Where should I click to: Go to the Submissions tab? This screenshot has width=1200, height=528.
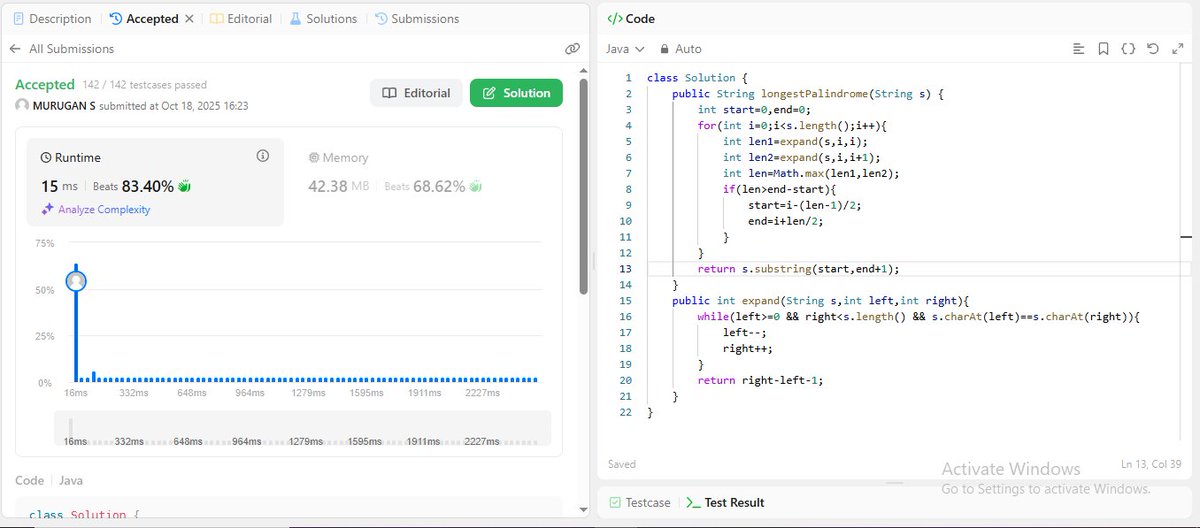pyautogui.click(x=416, y=18)
